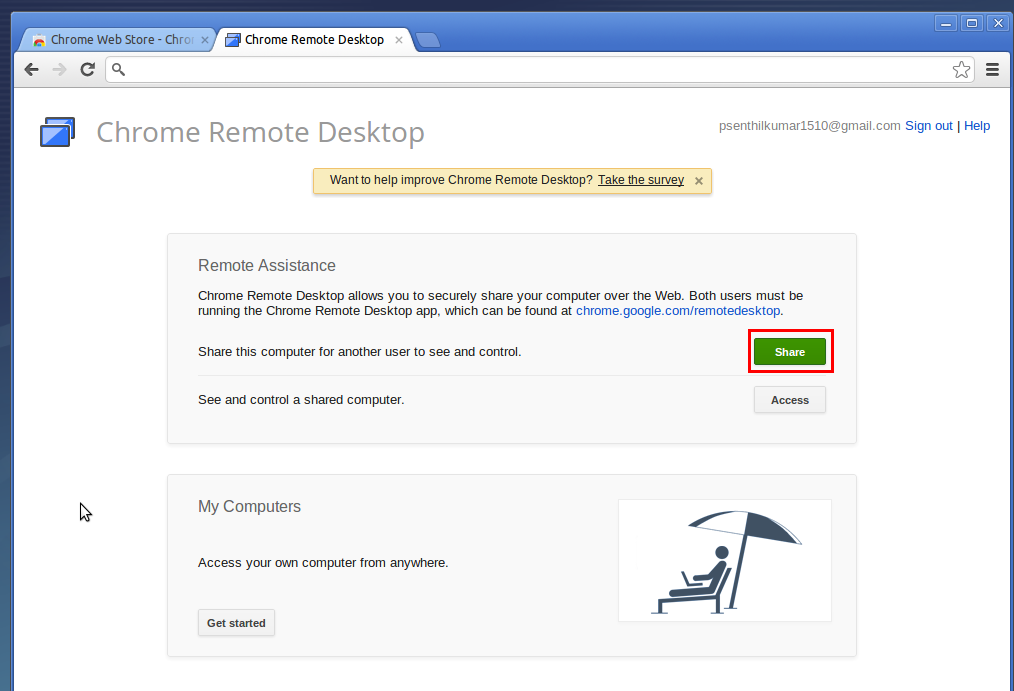The image size is (1014, 691).
Task: Click 'See and control a shared computer.' text
Action: tap(301, 400)
